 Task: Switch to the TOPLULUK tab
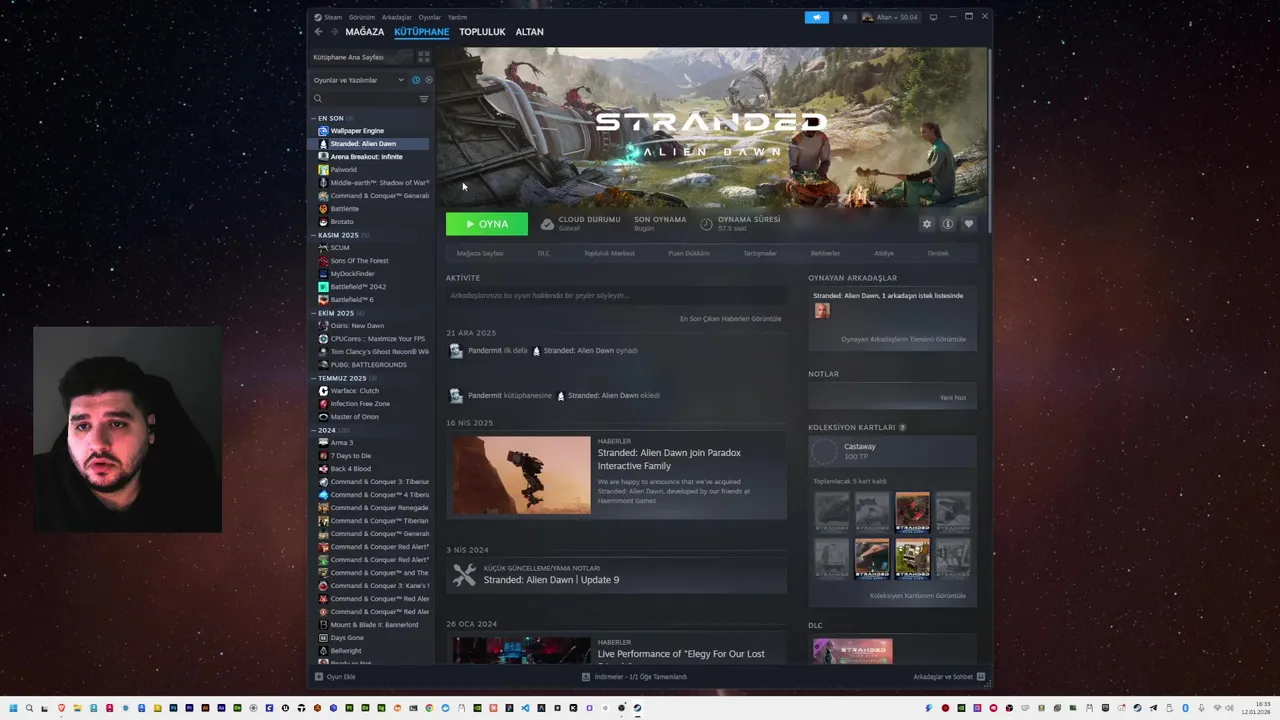tap(482, 32)
